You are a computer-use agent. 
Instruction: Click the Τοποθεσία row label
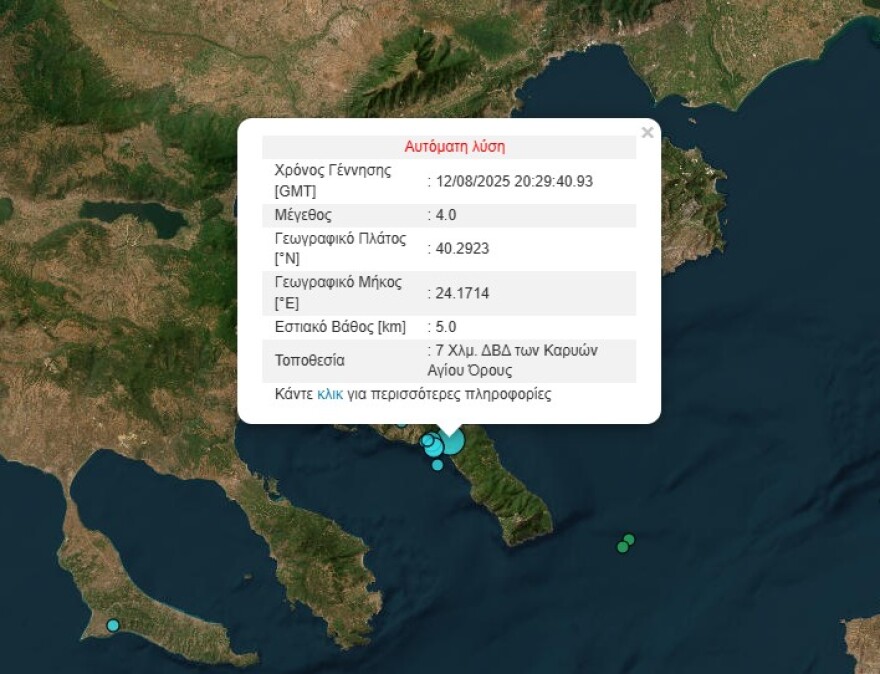[309, 360]
